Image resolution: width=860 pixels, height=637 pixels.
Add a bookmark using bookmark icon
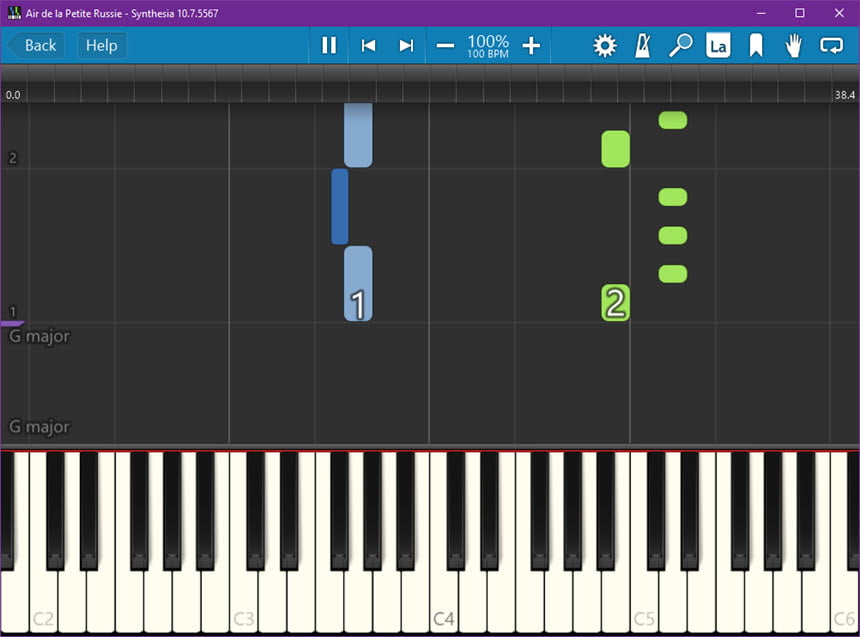click(x=756, y=46)
